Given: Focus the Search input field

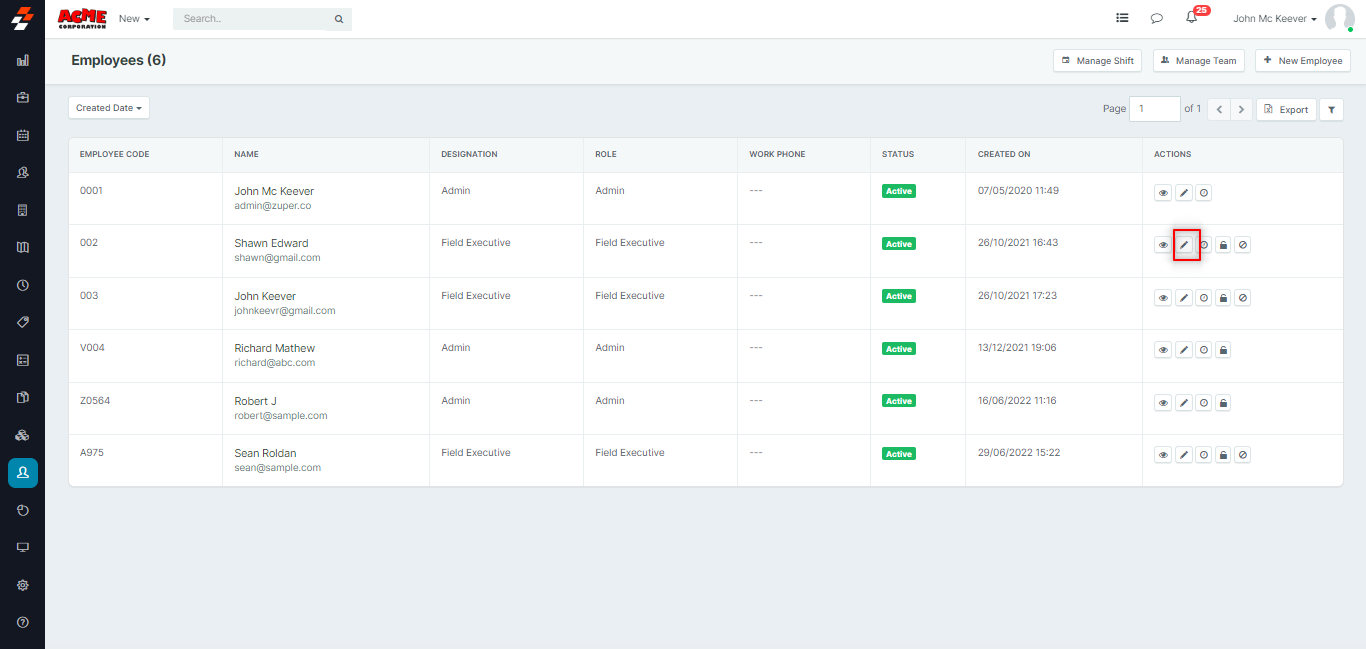Looking at the screenshot, I should [252, 19].
